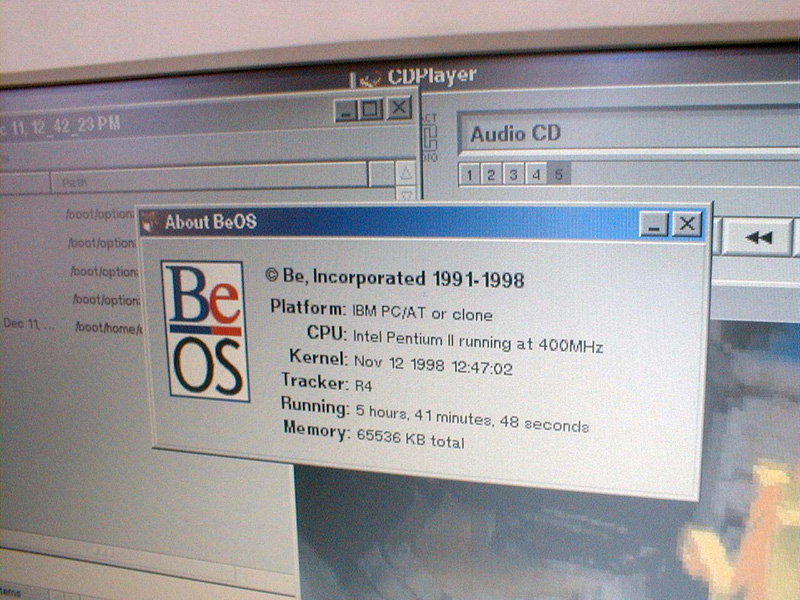Select the /boot/home/ row in list

[101, 326]
